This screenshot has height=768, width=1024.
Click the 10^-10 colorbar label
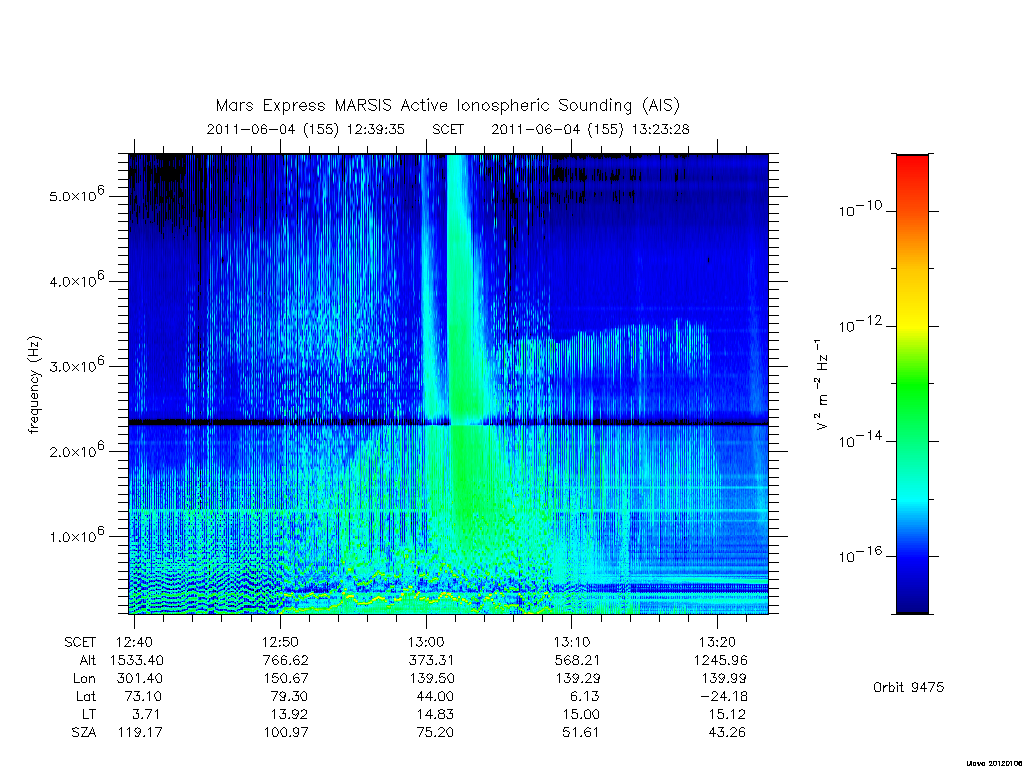[860, 209]
